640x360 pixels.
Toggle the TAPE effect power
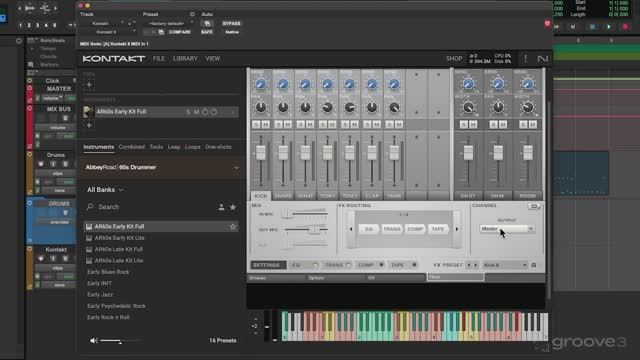click(414, 265)
